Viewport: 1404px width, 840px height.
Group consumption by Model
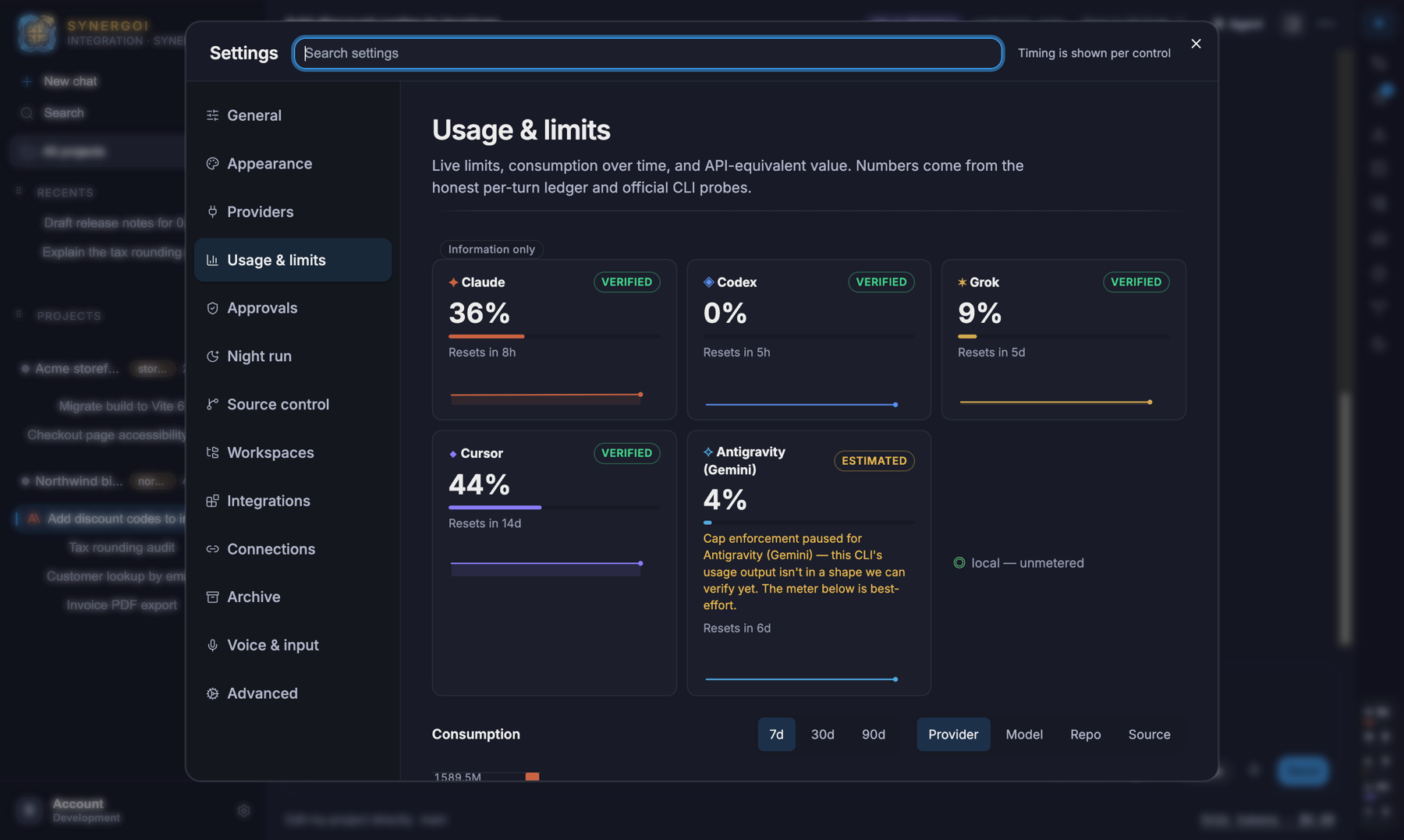tap(1024, 735)
